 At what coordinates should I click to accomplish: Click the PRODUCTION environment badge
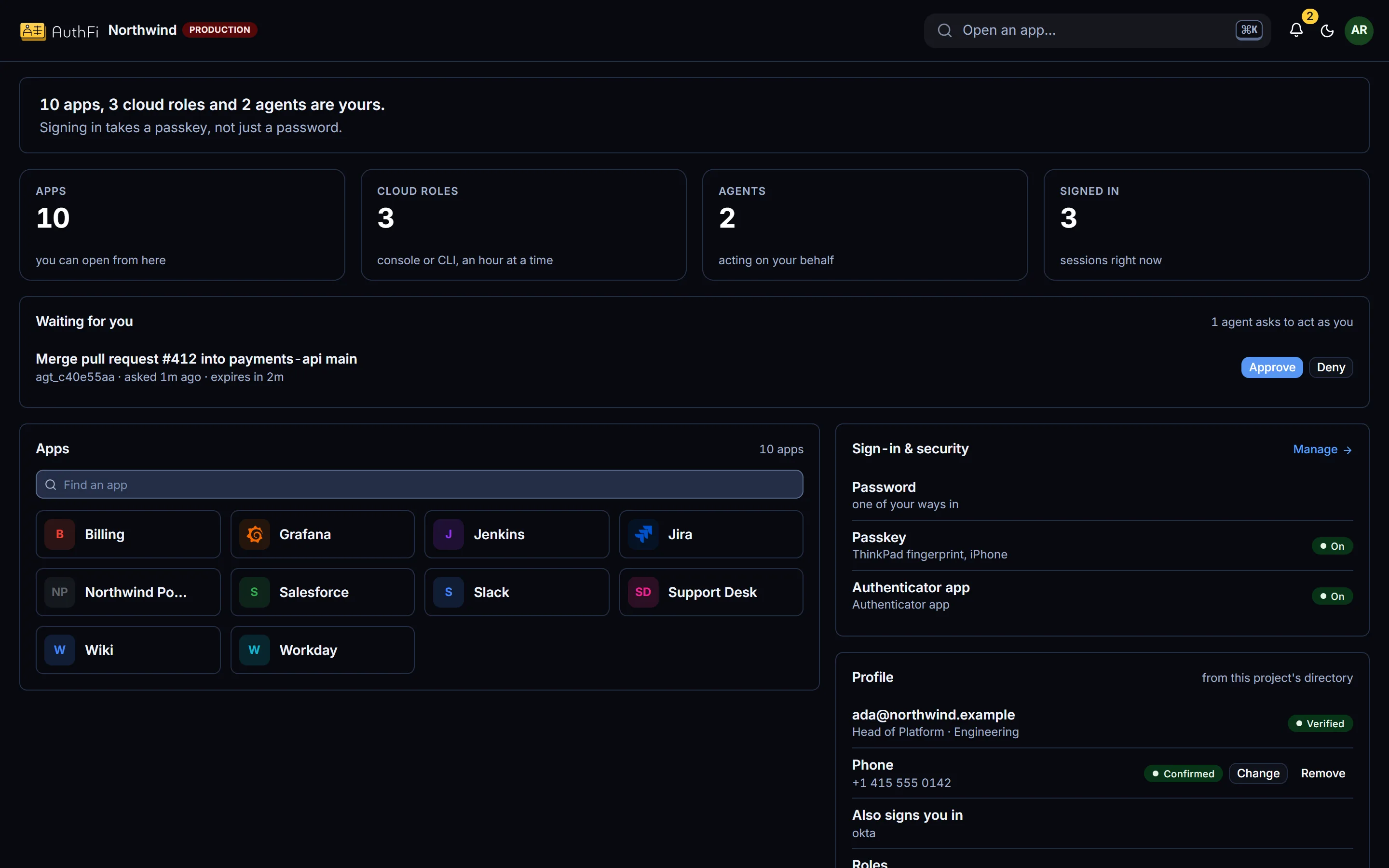(220, 30)
